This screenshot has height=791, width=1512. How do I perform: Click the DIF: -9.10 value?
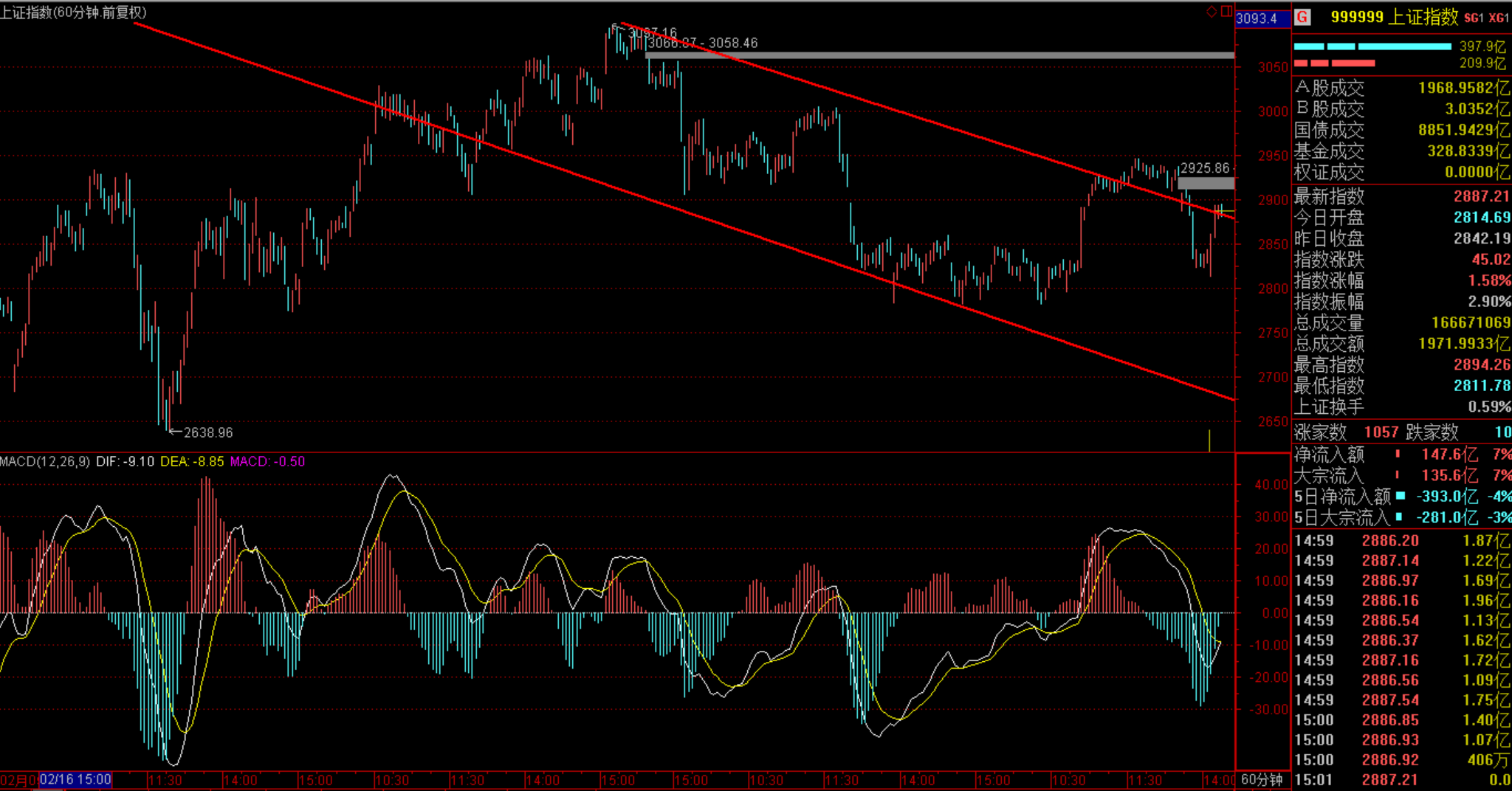tap(125, 461)
